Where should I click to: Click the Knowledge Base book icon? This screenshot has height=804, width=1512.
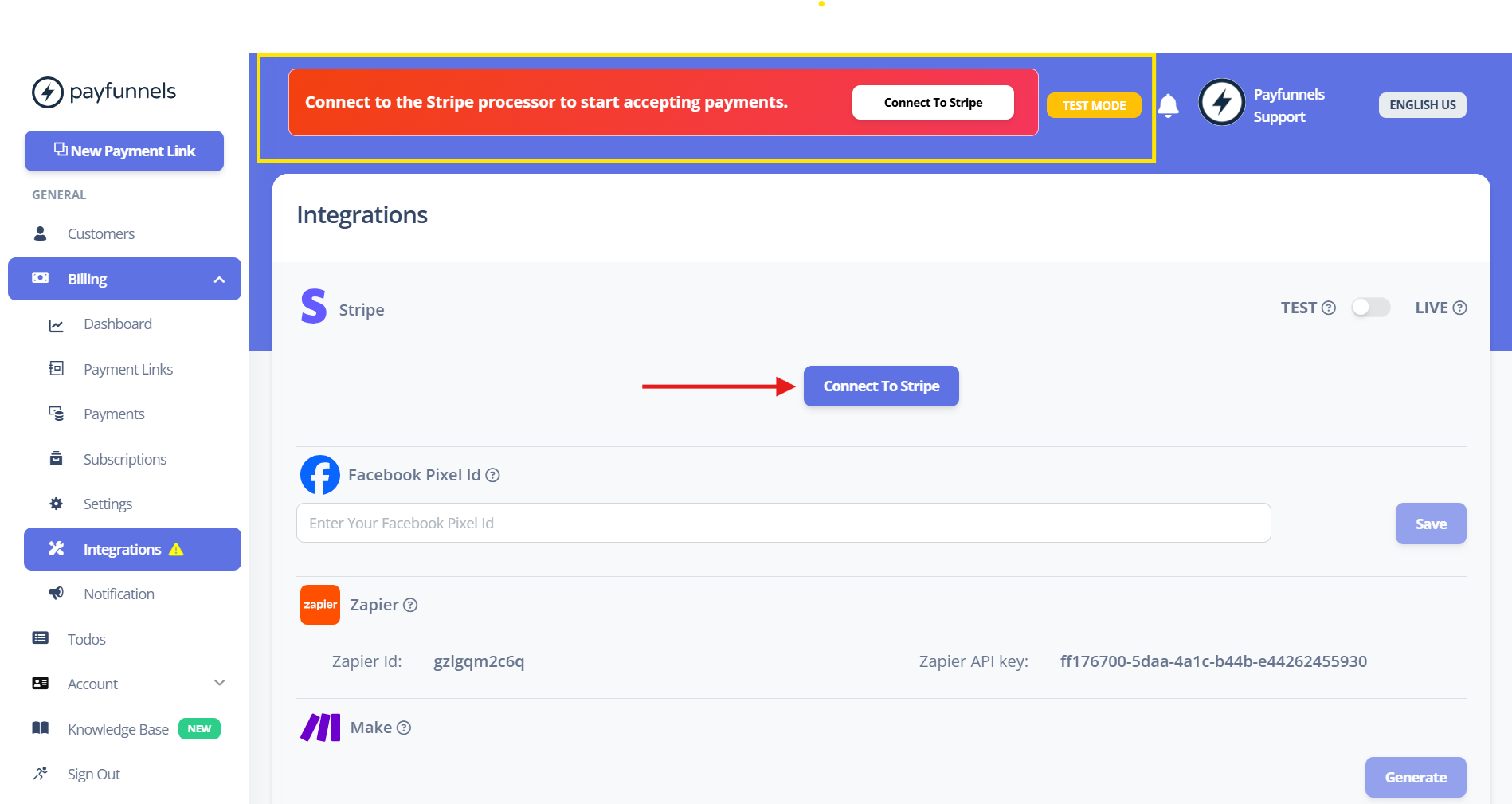click(40, 728)
